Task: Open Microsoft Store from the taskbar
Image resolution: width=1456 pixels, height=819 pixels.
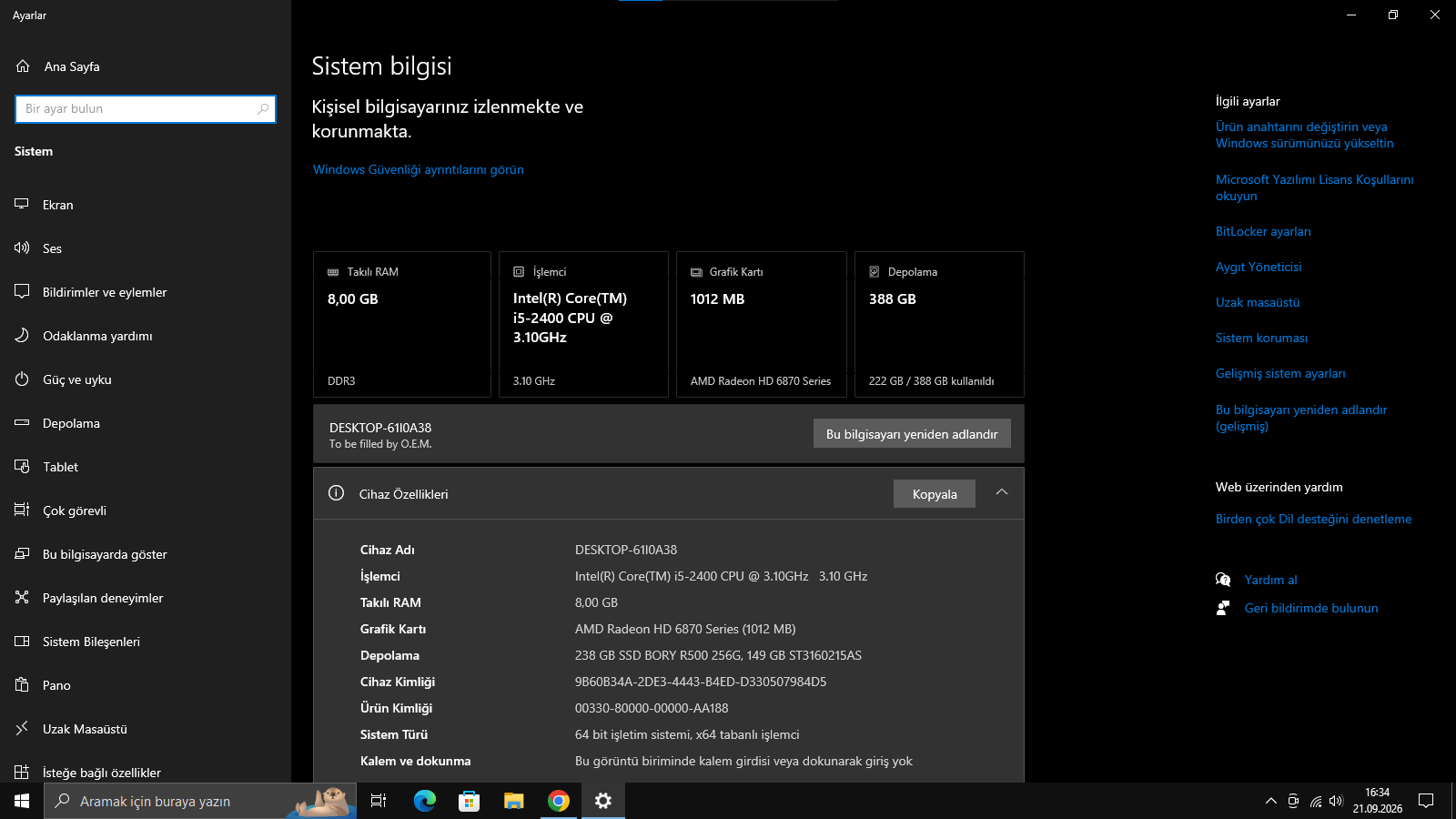Action: [469, 801]
